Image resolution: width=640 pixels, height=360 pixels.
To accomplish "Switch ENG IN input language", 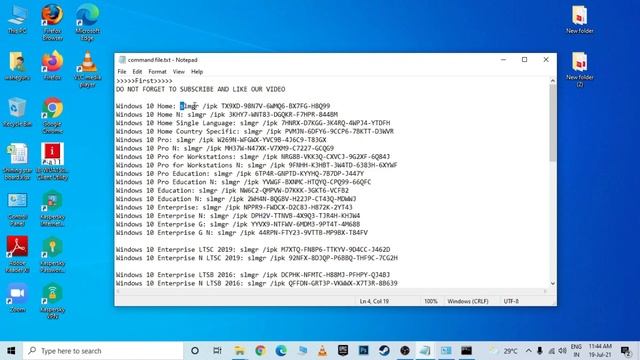I will click(576, 351).
